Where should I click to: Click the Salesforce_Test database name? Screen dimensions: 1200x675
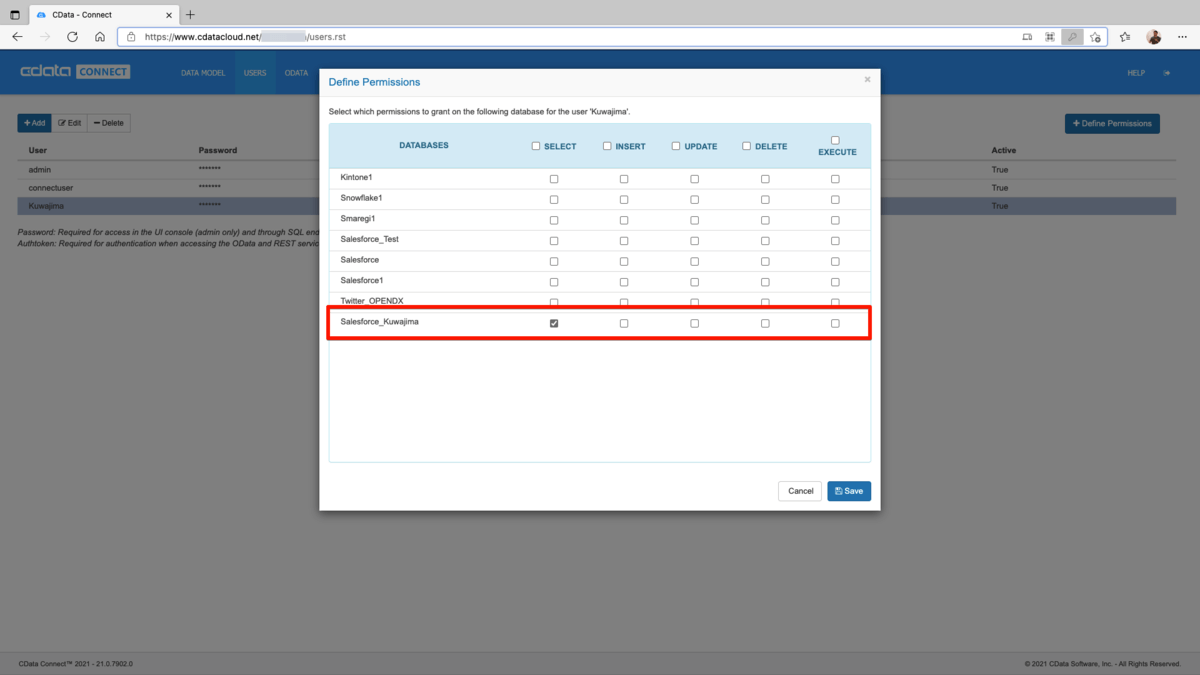coord(369,239)
